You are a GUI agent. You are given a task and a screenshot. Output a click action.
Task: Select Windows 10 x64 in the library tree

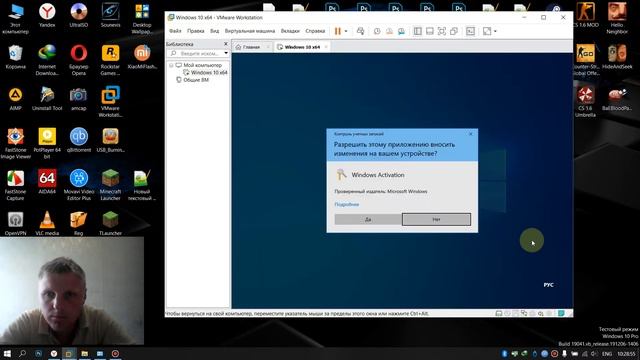pos(209,73)
